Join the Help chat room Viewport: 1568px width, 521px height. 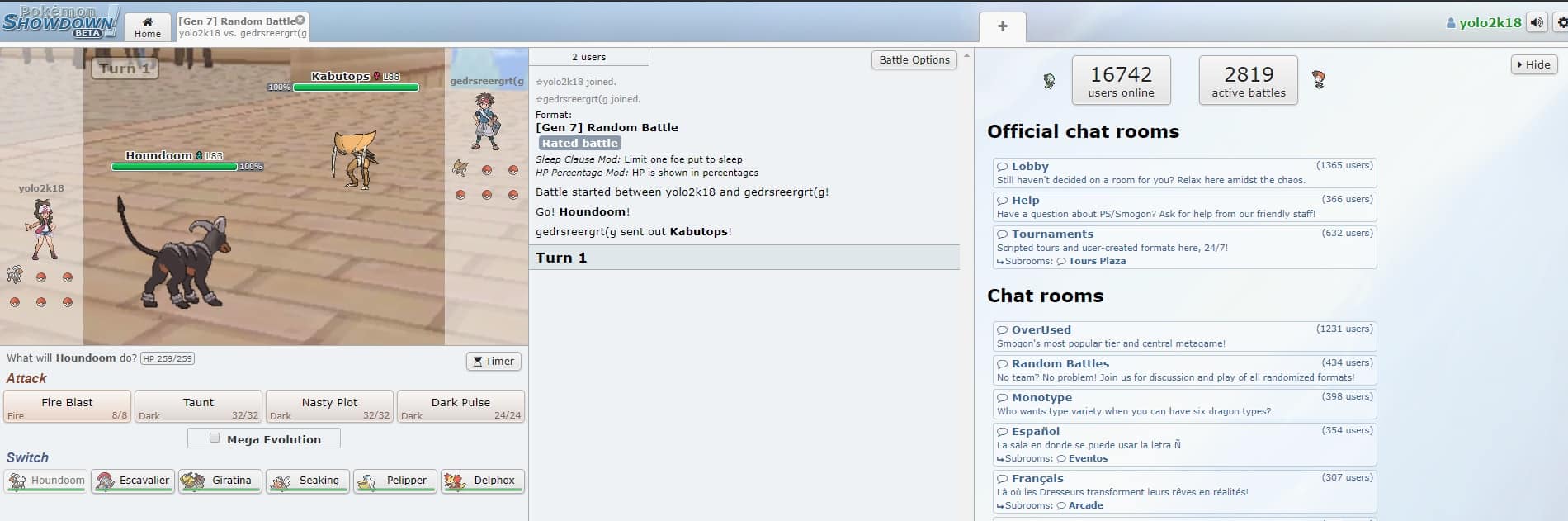[x=1185, y=206]
